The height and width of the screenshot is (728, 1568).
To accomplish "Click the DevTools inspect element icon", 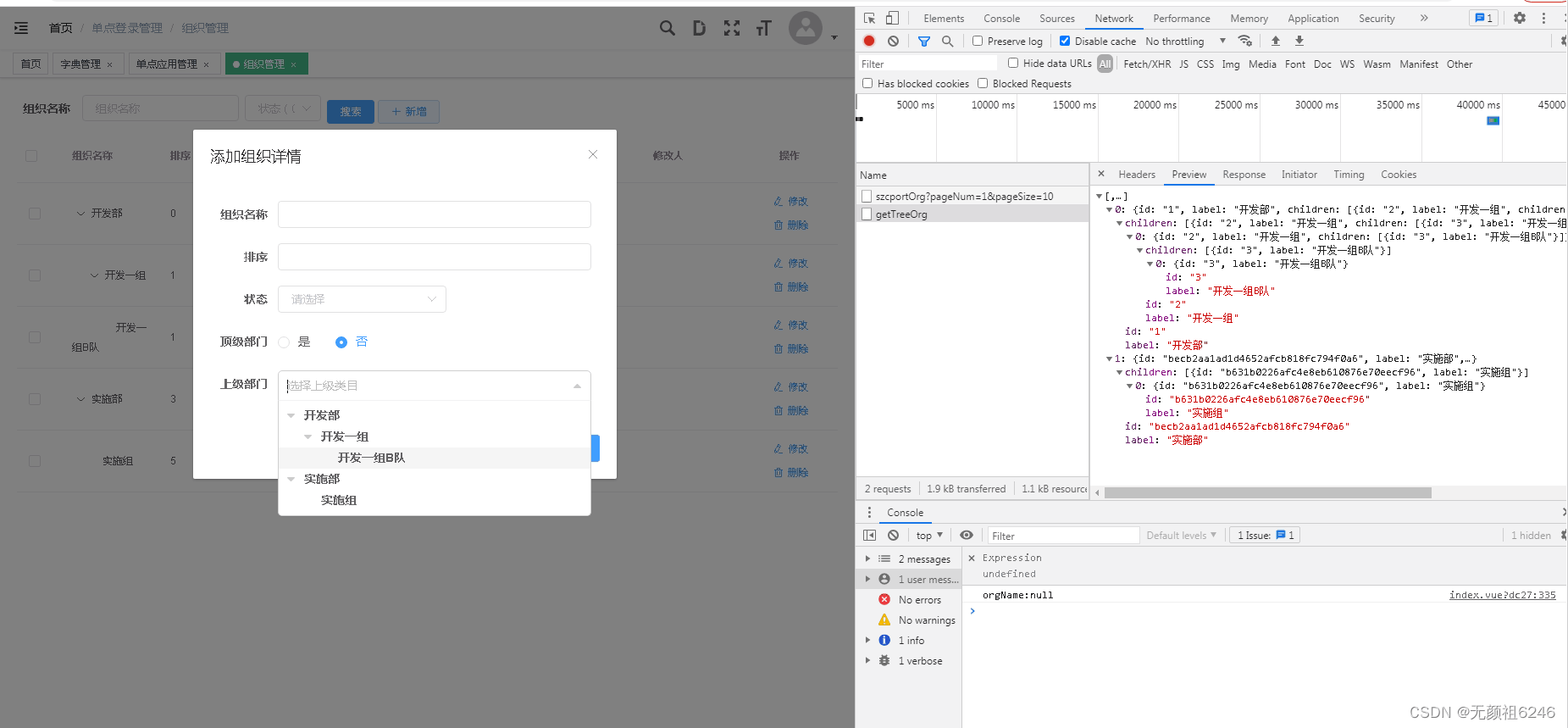I will coord(869,18).
